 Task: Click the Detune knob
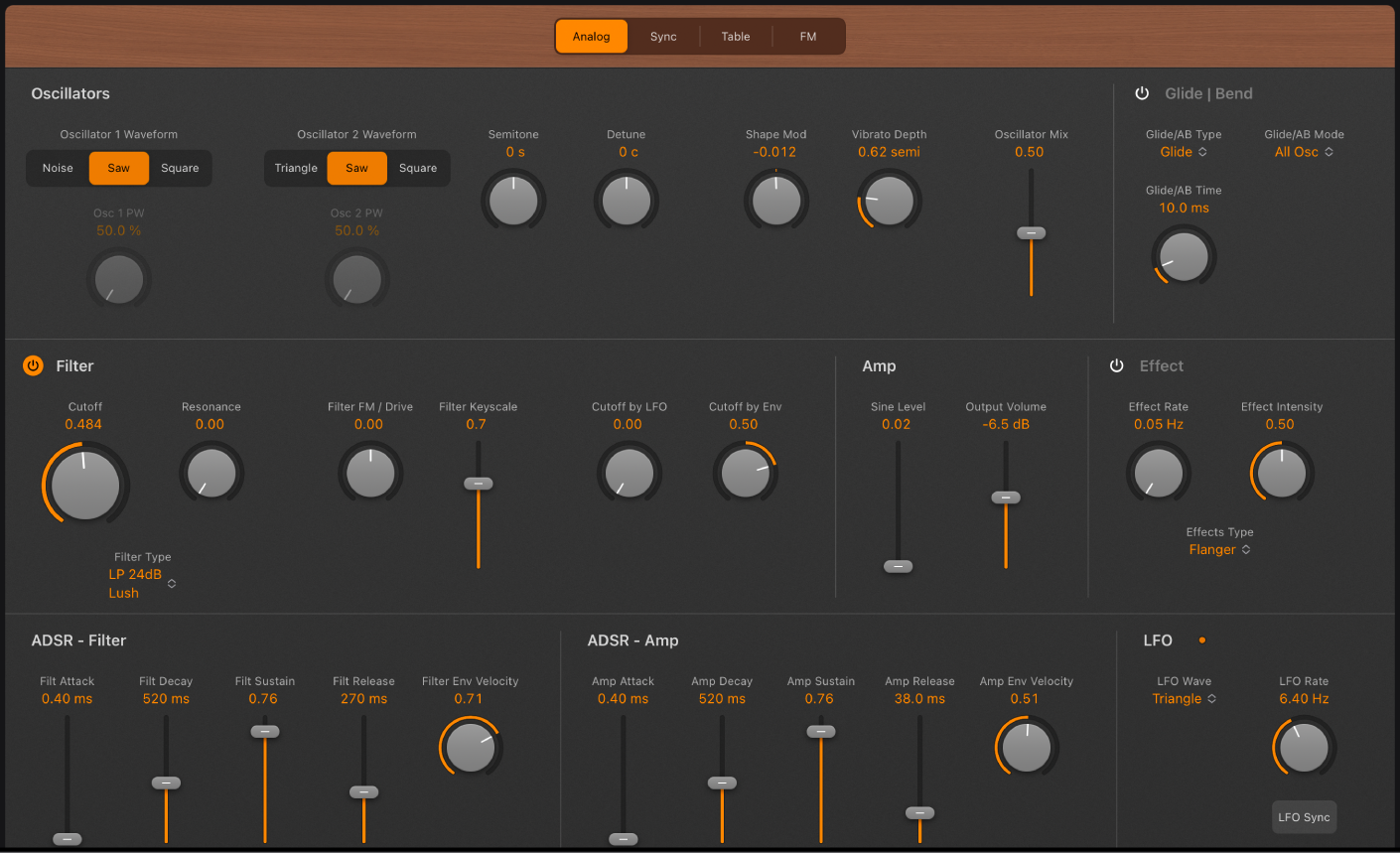tap(627, 200)
